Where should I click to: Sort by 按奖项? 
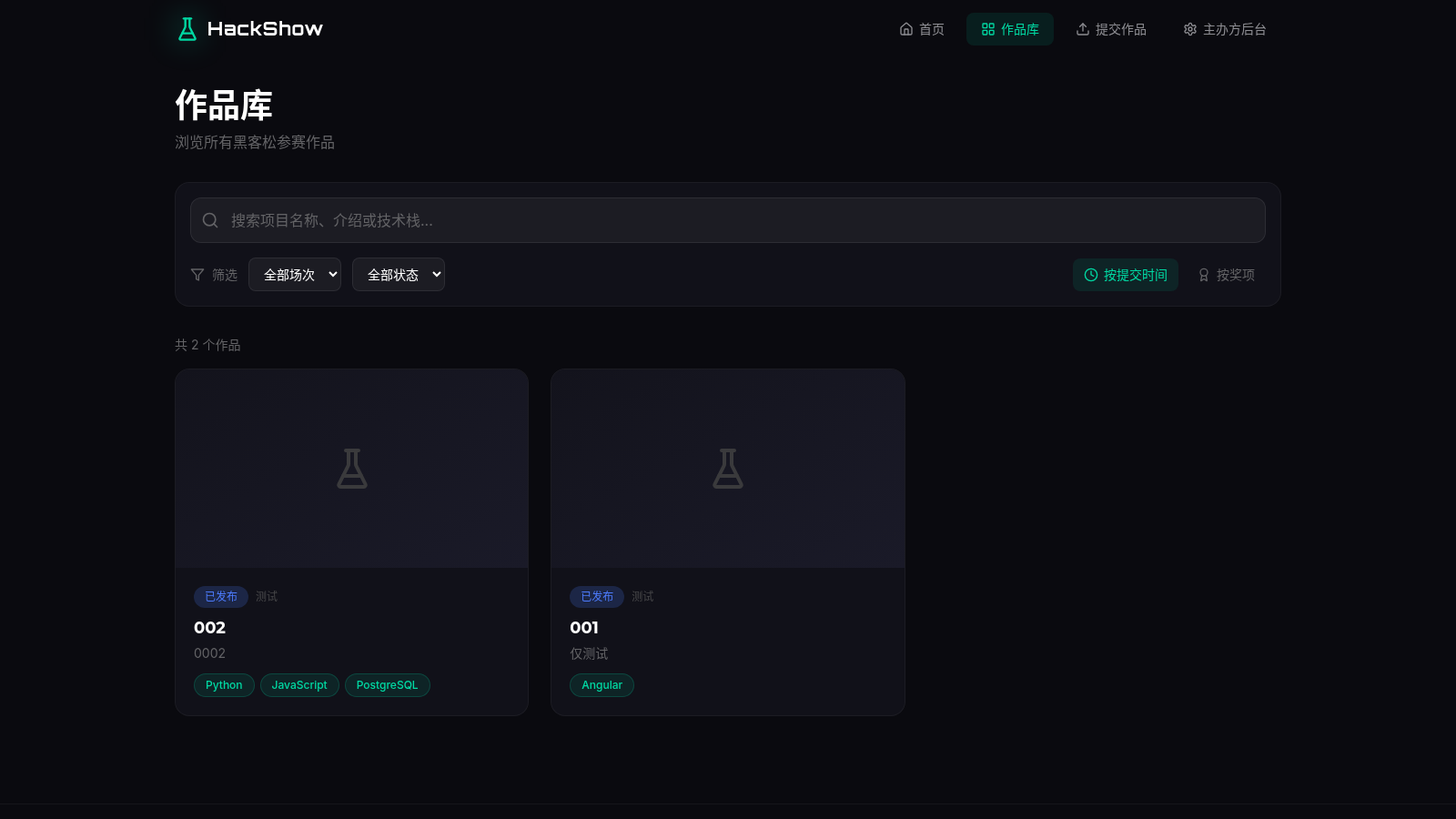pos(1227,275)
